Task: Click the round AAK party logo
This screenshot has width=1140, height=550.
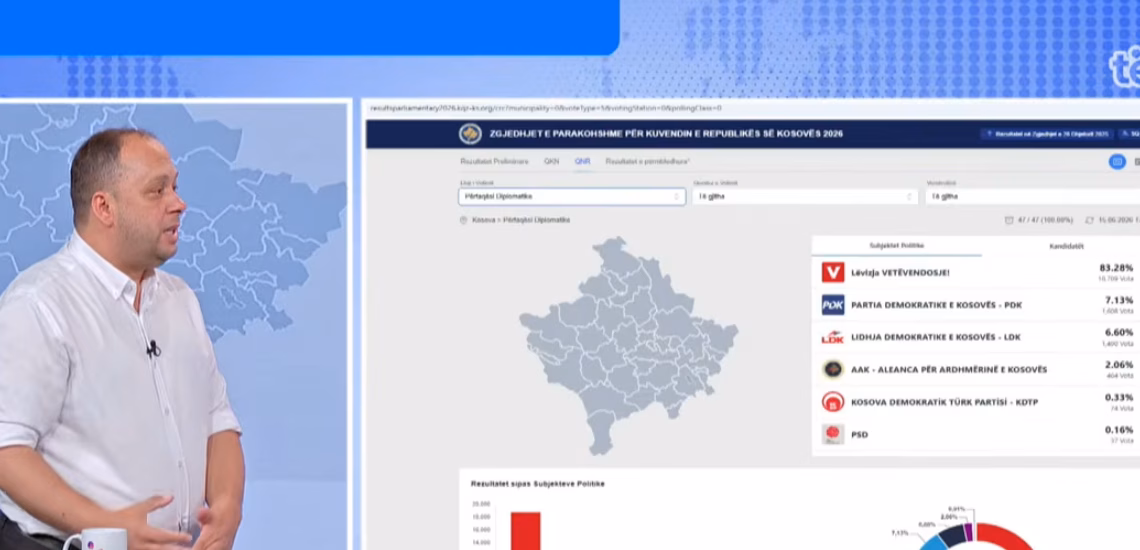Action: point(832,370)
